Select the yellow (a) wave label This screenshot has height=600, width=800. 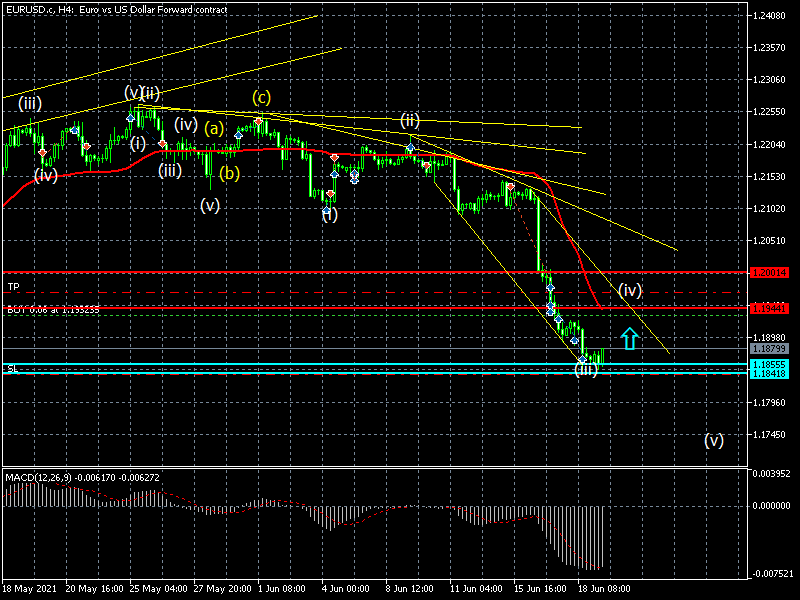click(x=214, y=128)
